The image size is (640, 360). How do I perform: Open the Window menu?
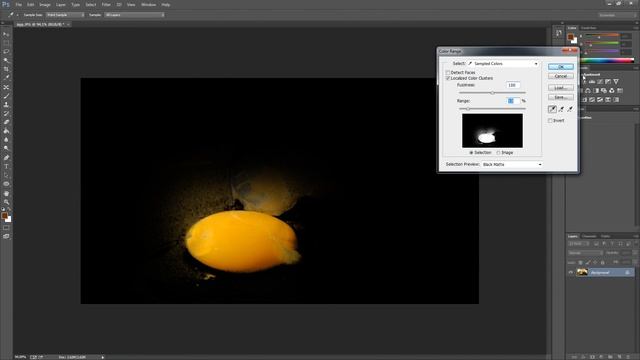pyautogui.click(x=149, y=4)
